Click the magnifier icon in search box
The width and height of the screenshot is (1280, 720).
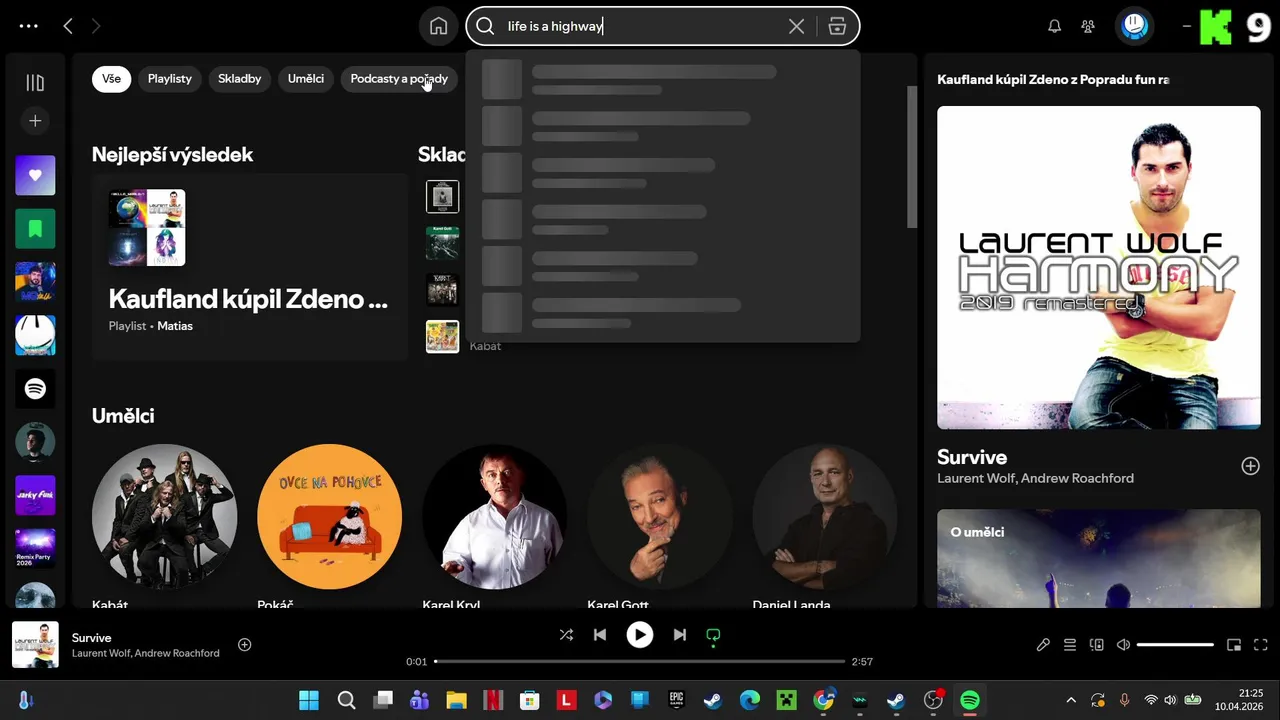[485, 26]
